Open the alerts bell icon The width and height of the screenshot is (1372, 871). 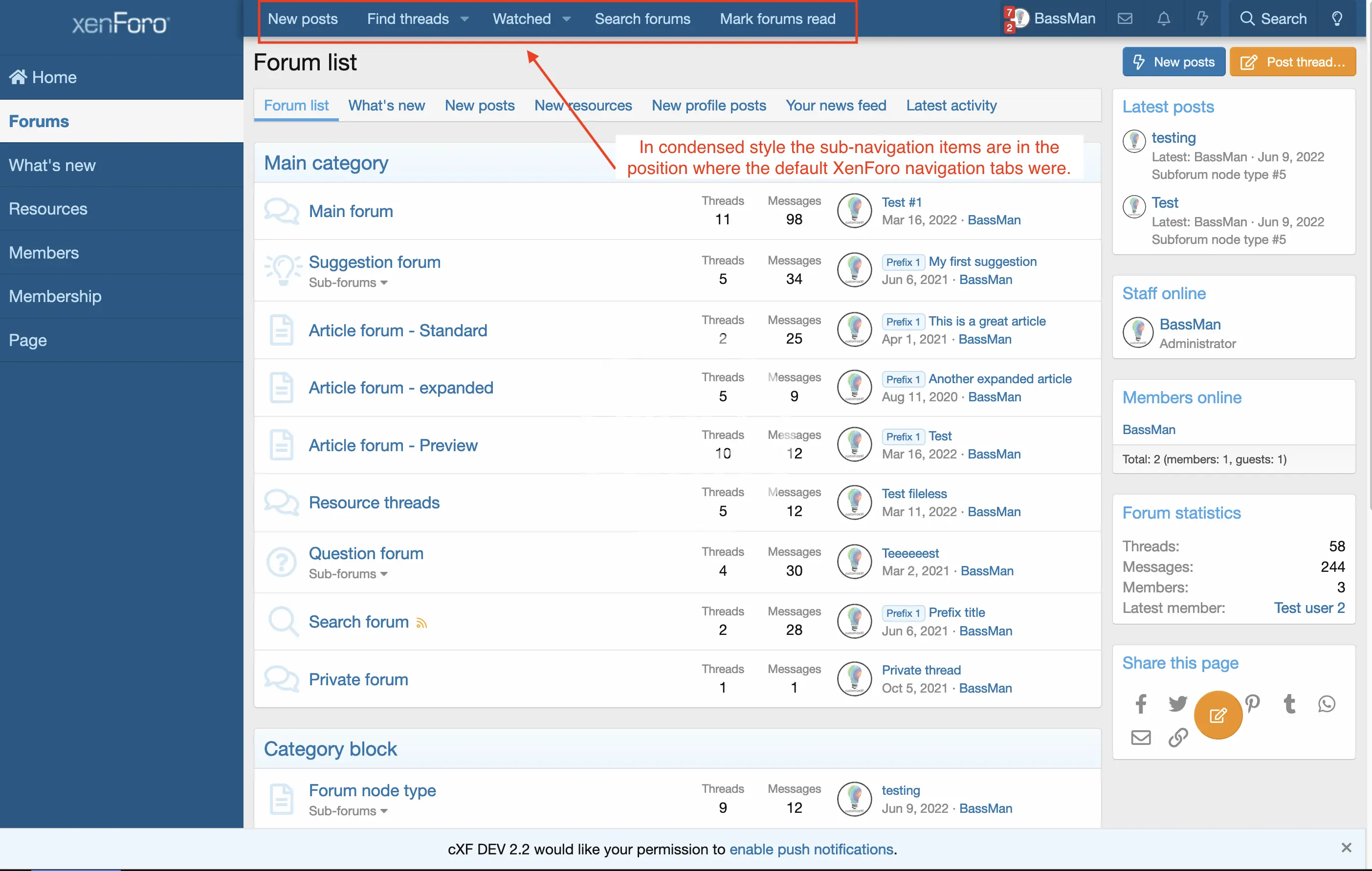coord(1164,19)
